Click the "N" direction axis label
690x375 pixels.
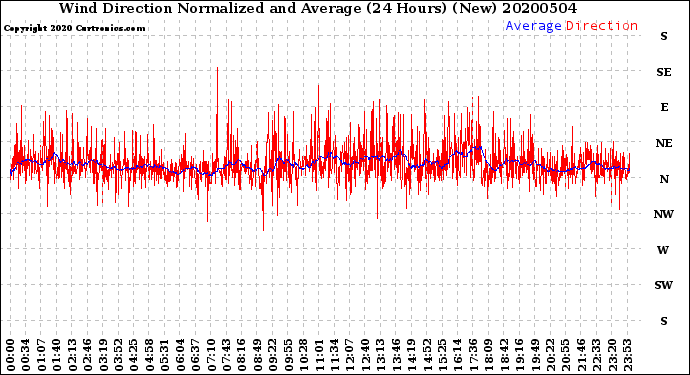(x=664, y=179)
